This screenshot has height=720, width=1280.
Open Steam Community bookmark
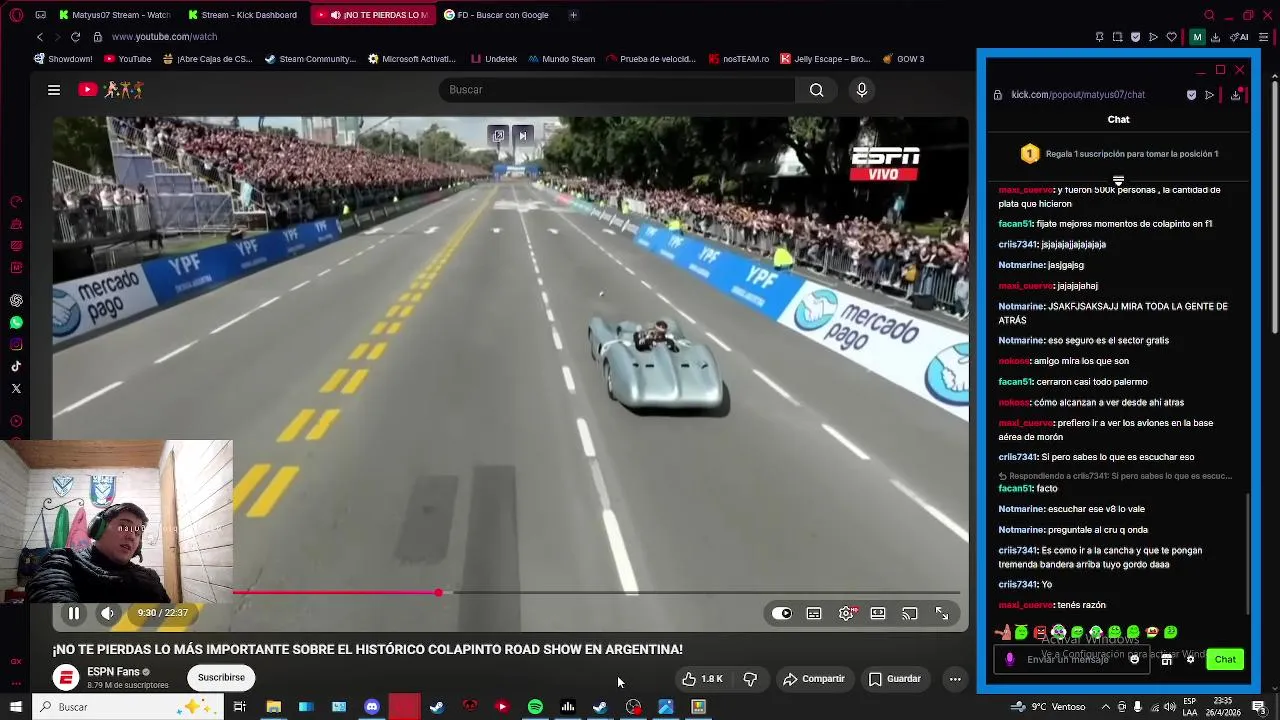coord(310,59)
